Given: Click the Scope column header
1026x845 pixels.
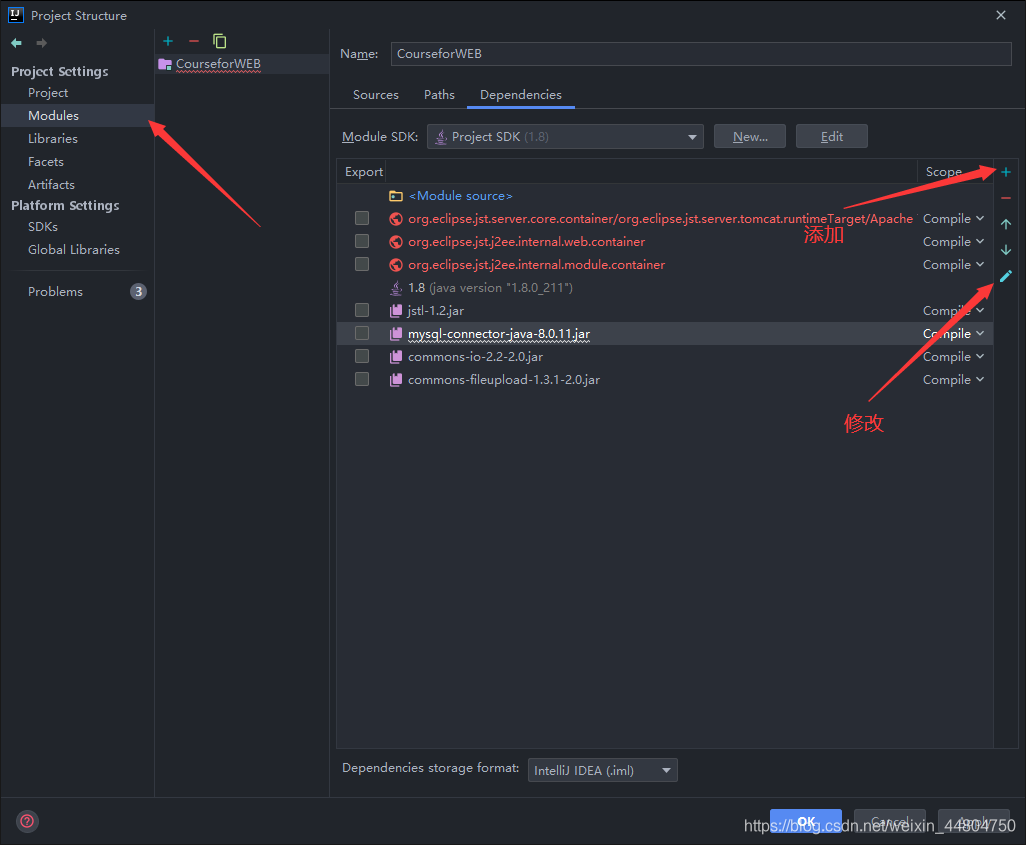Looking at the screenshot, I should click(x=943, y=171).
